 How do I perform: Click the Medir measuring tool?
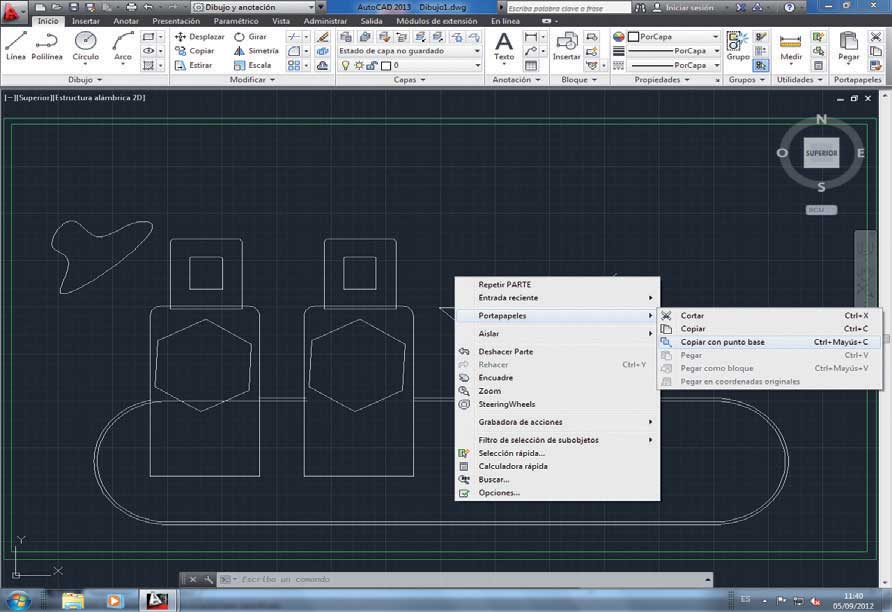(x=791, y=48)
